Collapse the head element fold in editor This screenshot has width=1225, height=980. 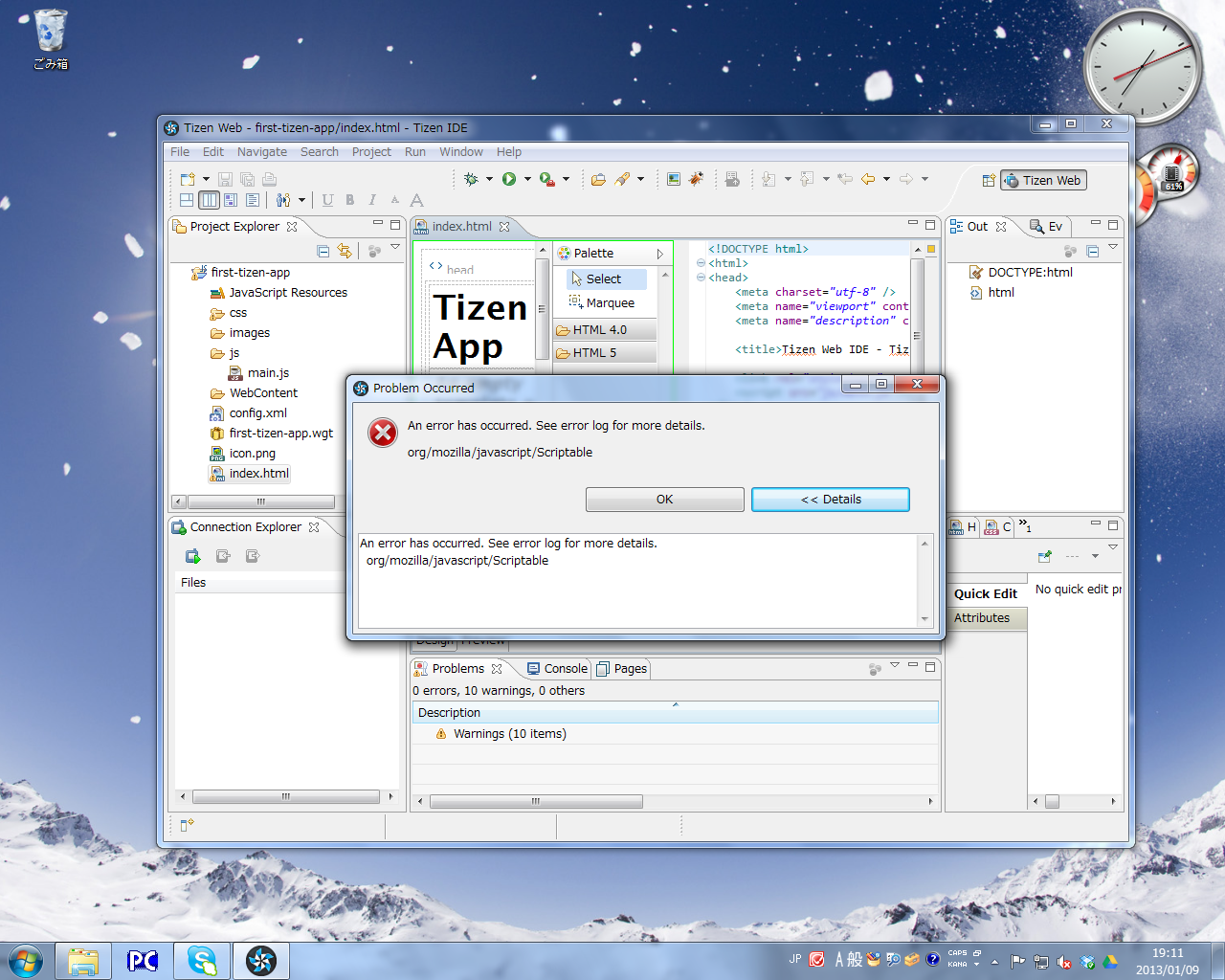tap(701, 278)
